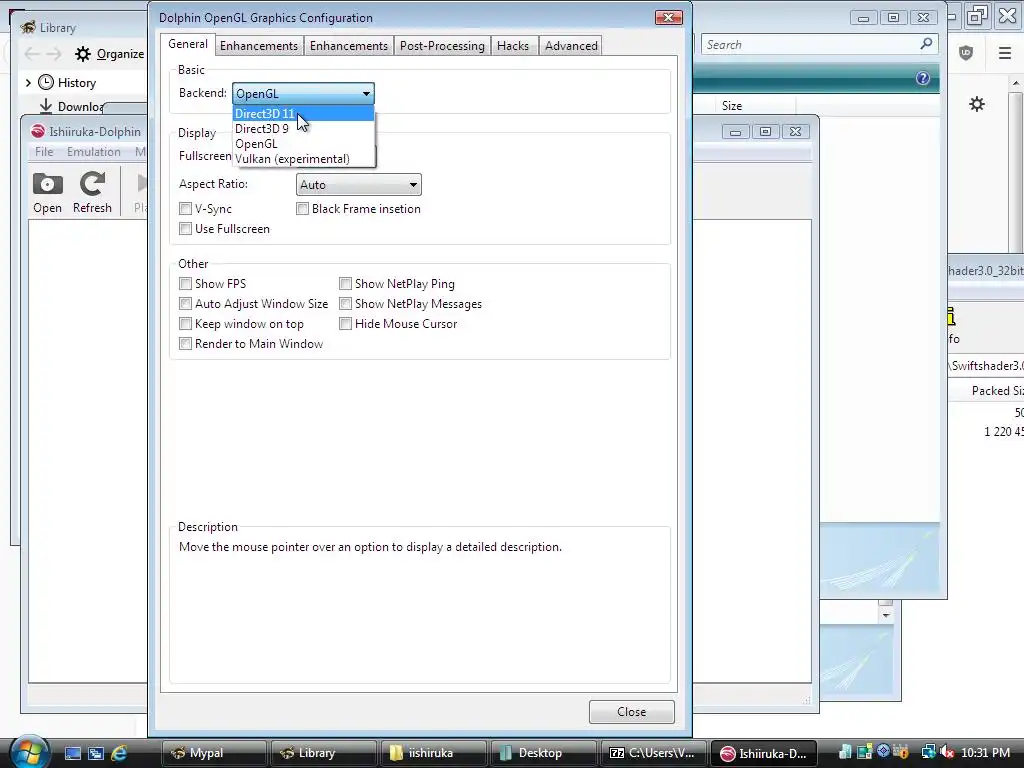The width and height of the screenshot is (1024, 768).
Task: Click Switch between windows quick launch icon
Action: (x=96, y=753)
